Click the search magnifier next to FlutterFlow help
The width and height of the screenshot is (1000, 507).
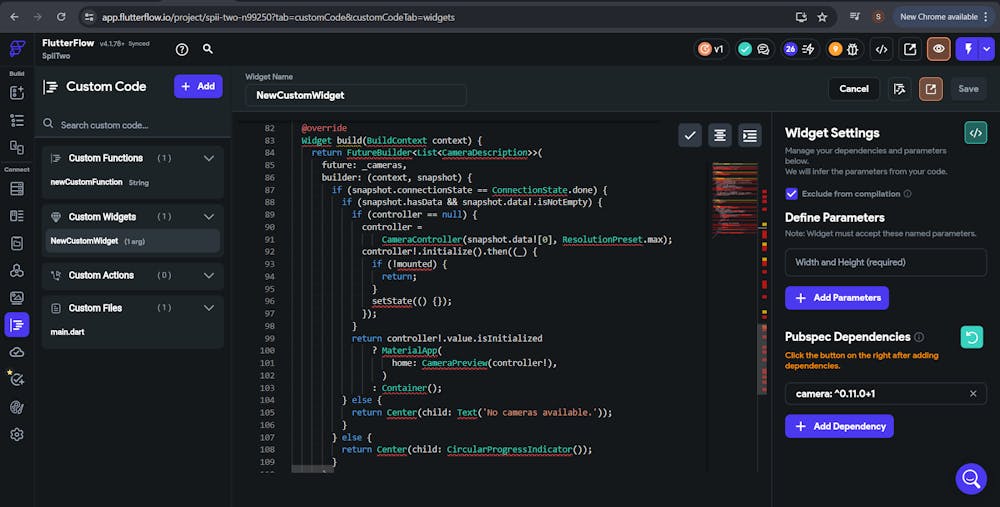tap(208, 49)
